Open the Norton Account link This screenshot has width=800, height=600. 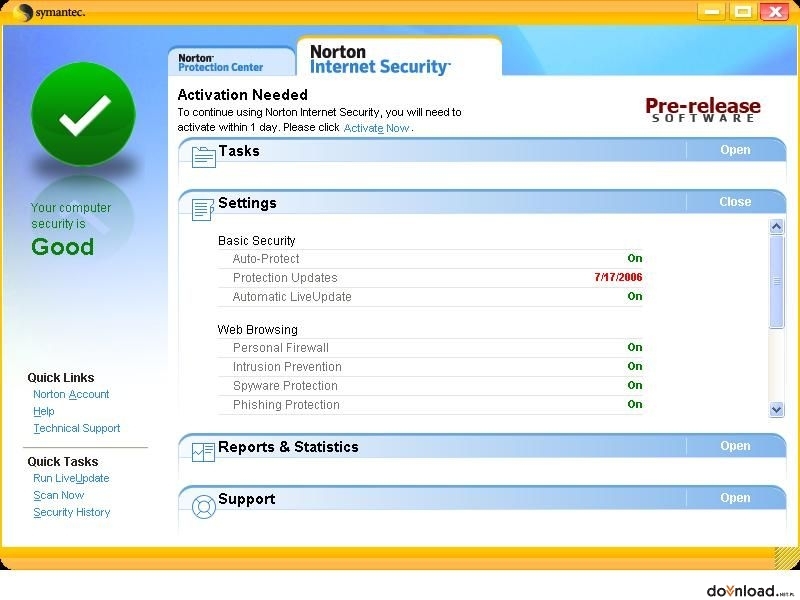(x=71, y=394)
